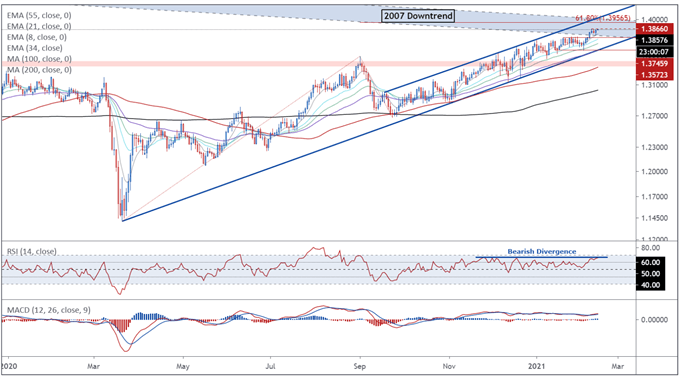This screenshot has height=378, width=680.
Task: Select the Sep marker on time axis
Action: pos(360,366)
